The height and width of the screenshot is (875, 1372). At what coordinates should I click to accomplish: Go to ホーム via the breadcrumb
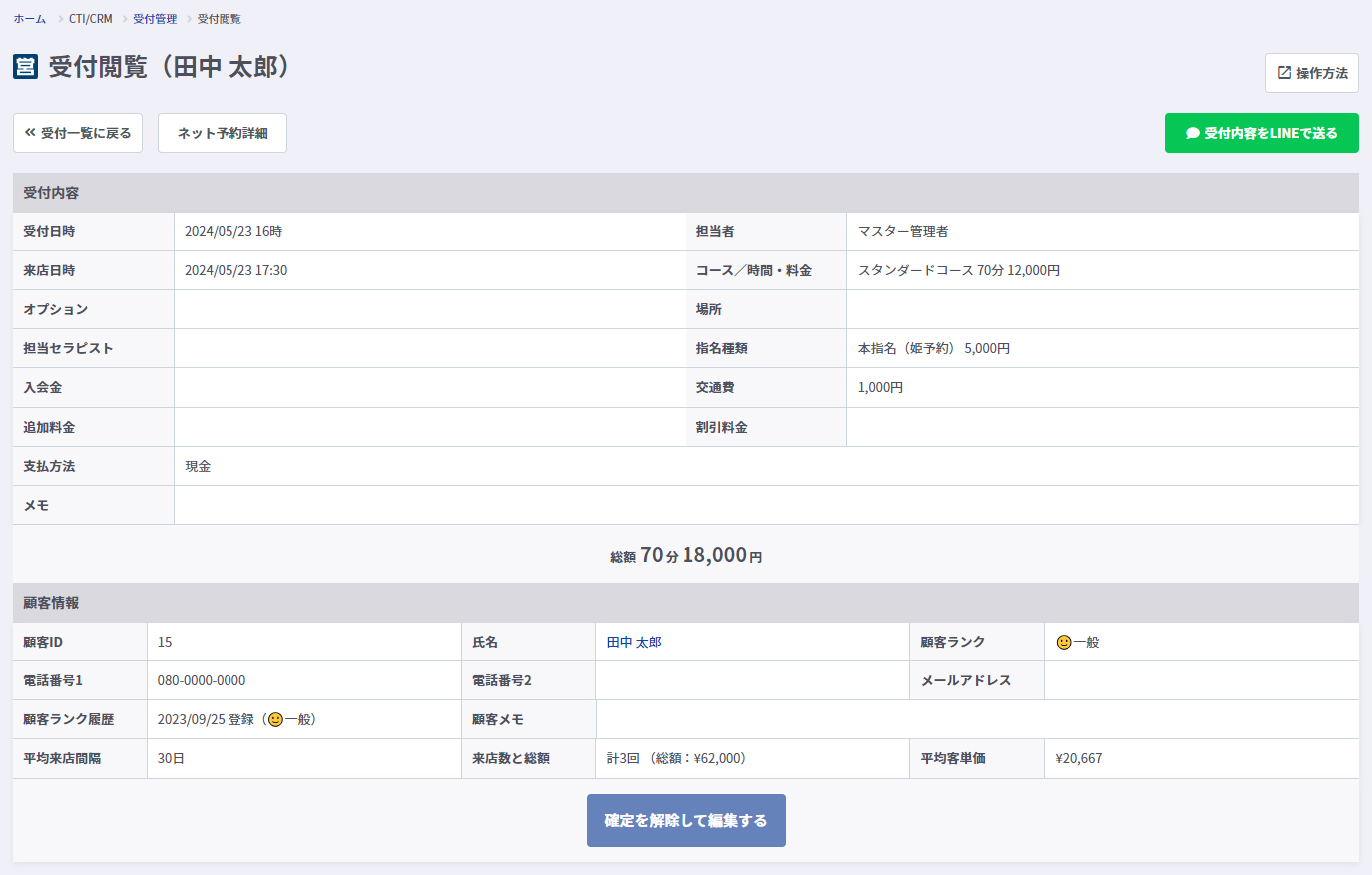pos(29,19)
